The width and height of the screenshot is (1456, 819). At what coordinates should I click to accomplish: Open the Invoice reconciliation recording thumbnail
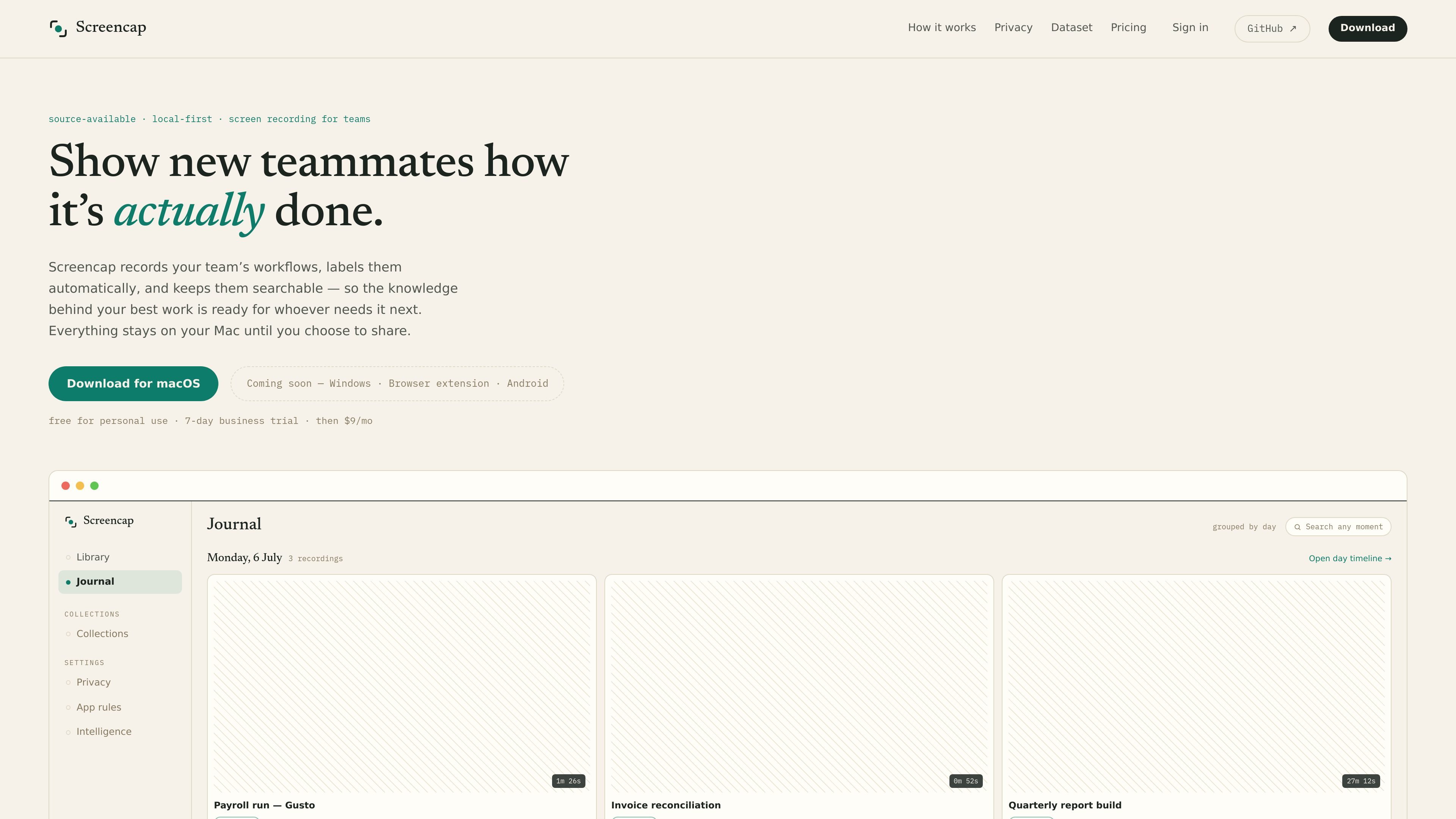coord(799,687)
